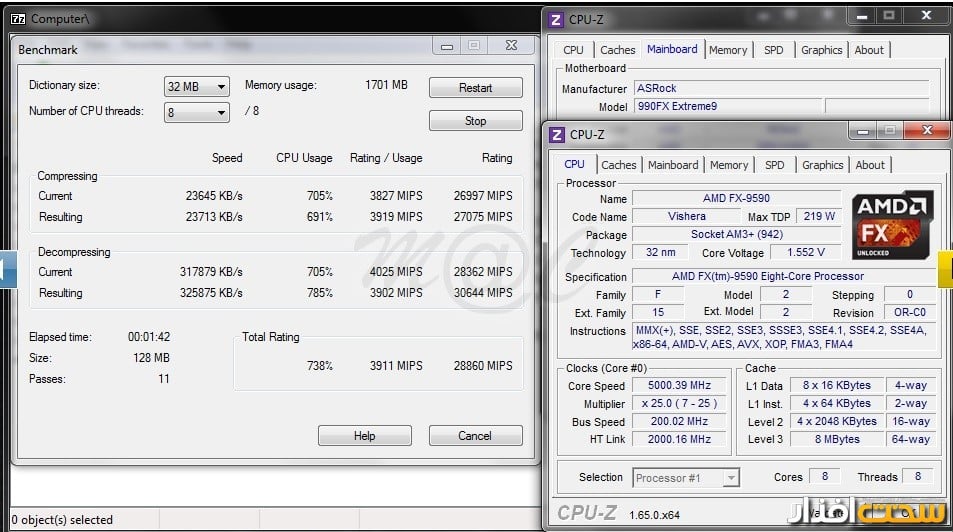
Task: Click Multiplier value x 25.0 ( 7 - 25 )
Action: (679, 404)
